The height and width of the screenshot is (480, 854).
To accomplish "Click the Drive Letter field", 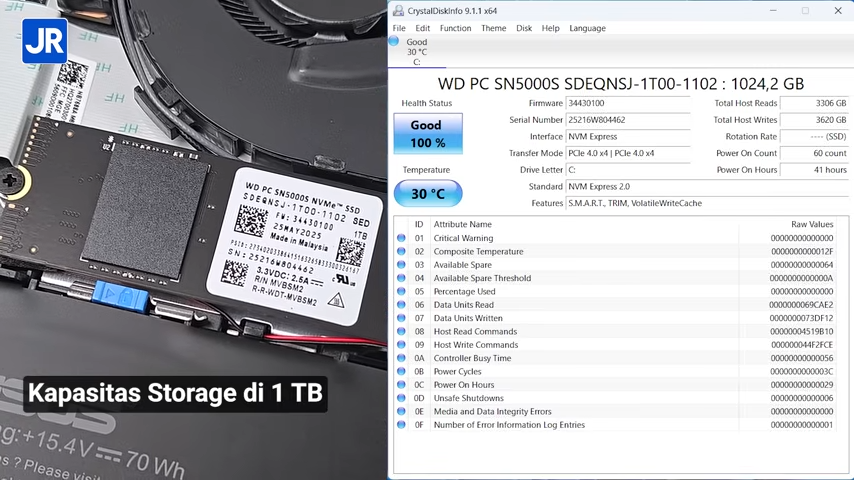I will pos(628,170).
